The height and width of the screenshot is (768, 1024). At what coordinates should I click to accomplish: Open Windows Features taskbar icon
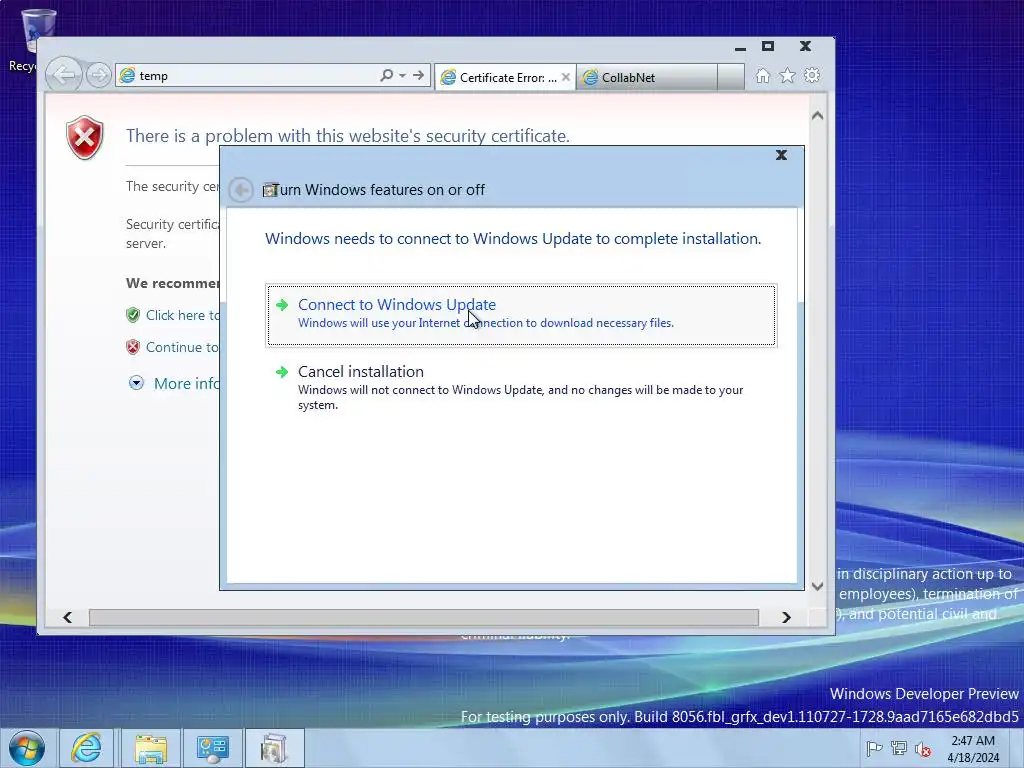274,748
